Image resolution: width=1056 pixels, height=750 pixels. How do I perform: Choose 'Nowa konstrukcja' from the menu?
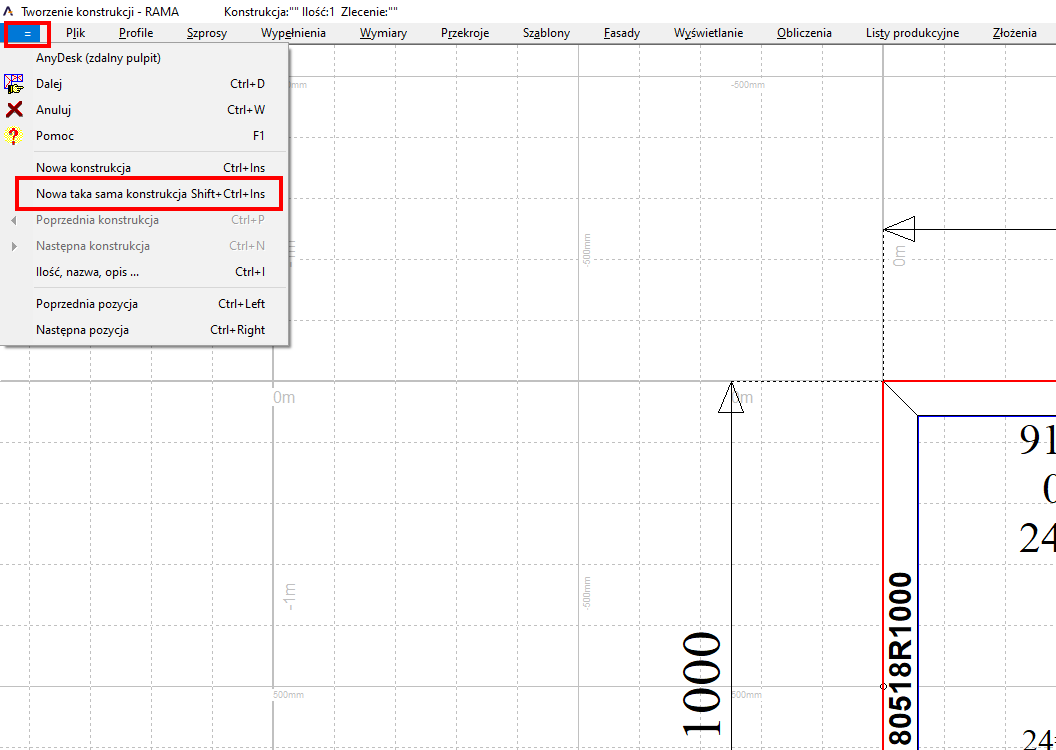click(83, 168)
